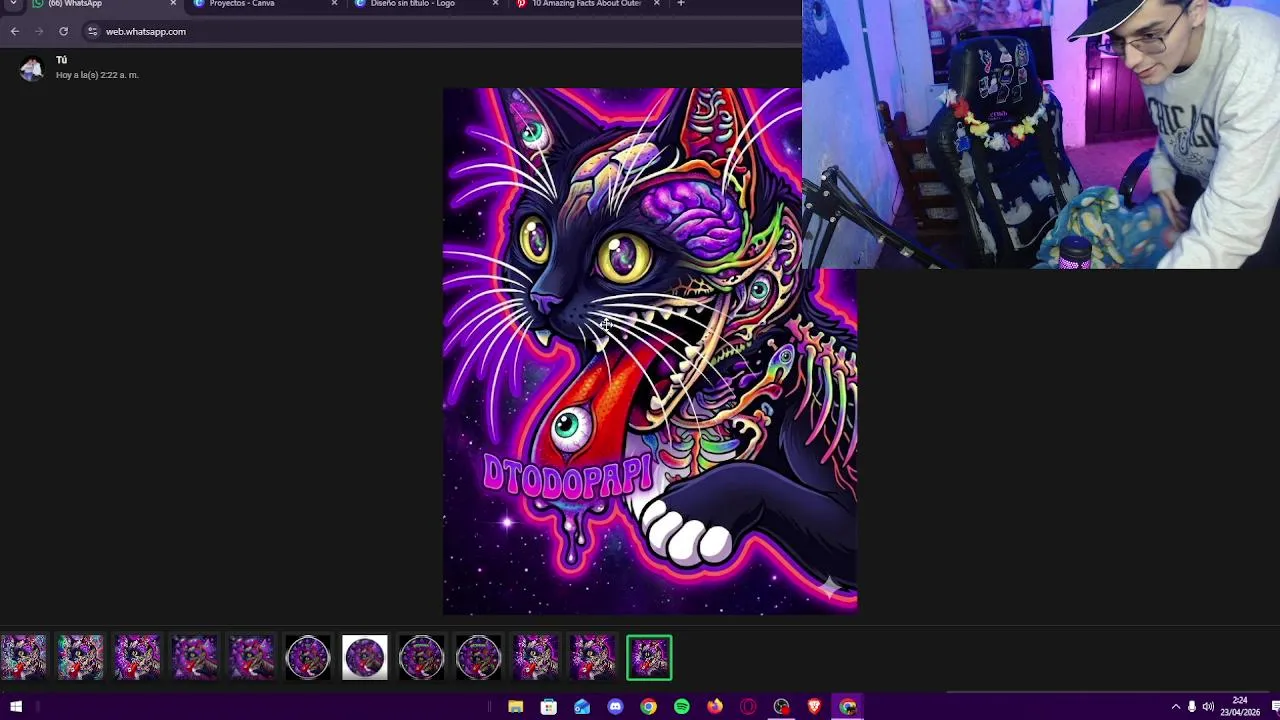1280x720 pixels.
Task: Select the third thumbnail in the media strip
Action: (137, 658)
